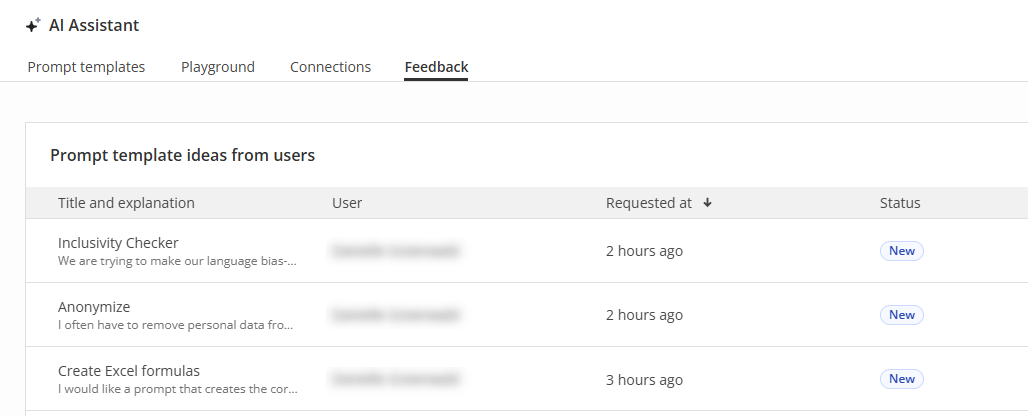The height and width of the screenshot is (416, 1028).
Task: Click the AI Assistant sparkle icon
Action: point(33,26)
